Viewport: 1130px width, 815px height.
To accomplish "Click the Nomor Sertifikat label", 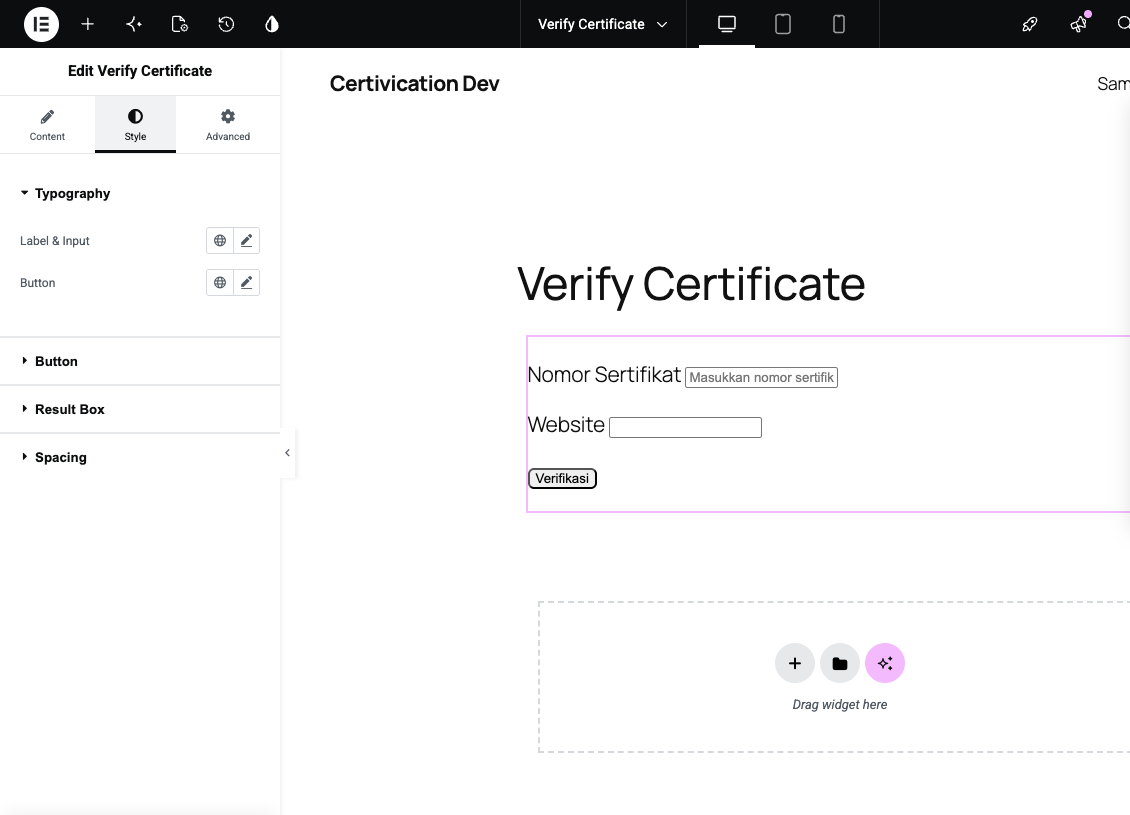I will tap(604, 375).
